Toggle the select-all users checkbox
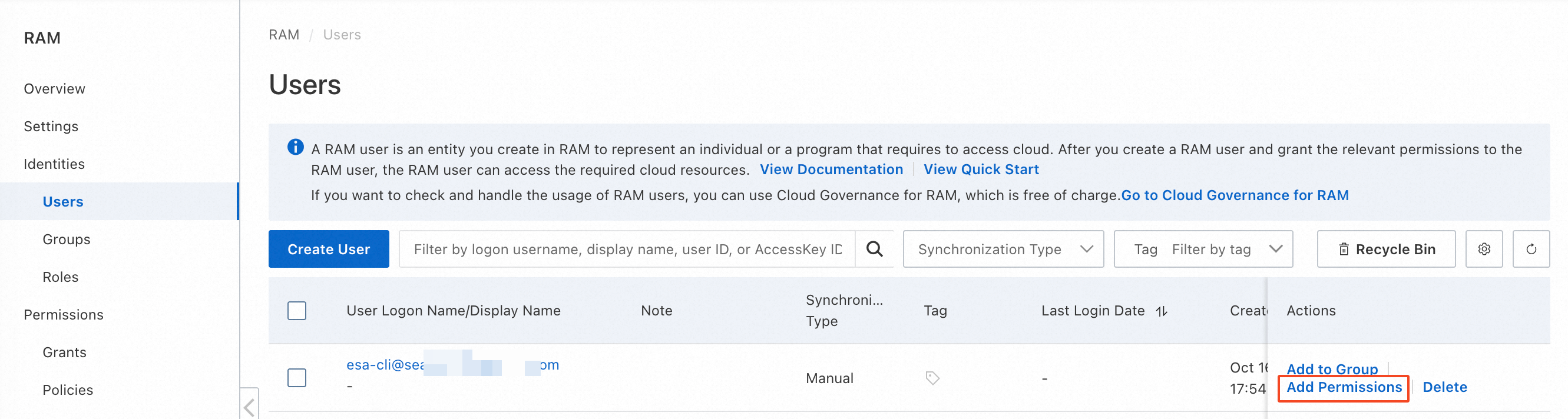This screenshot has height=419, width=1568. [296, 311]
